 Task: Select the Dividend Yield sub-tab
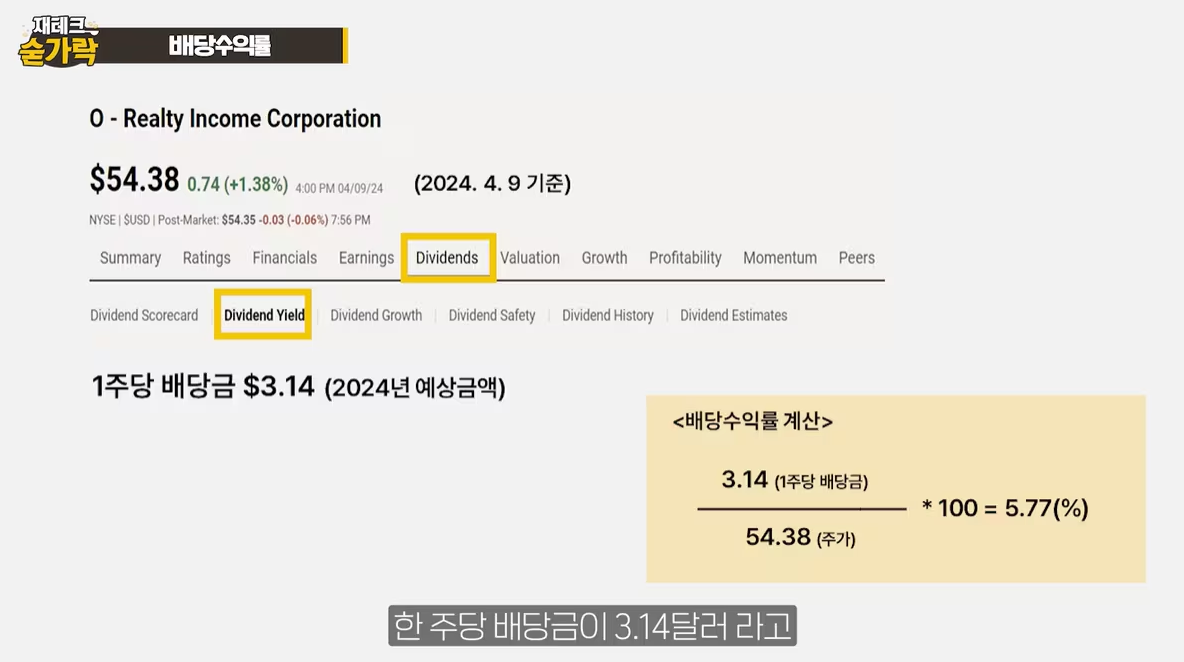(264, 316)
